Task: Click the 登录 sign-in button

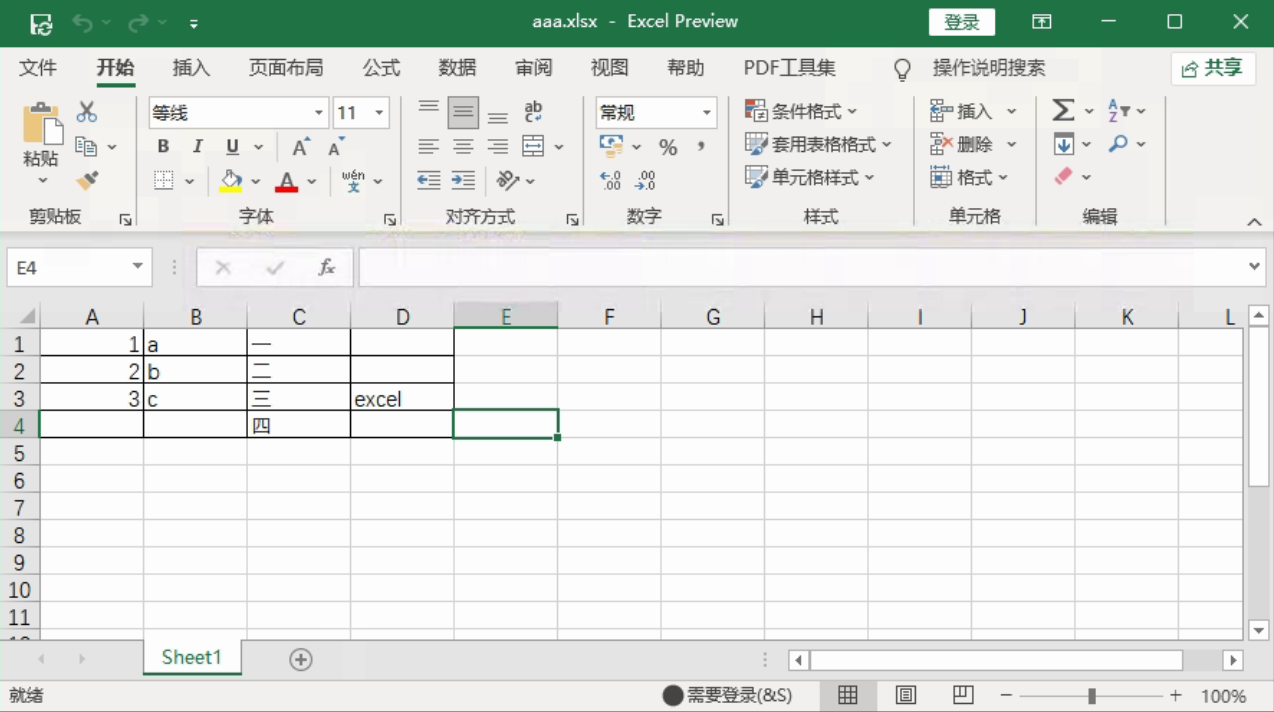Action: click(961, 22)
